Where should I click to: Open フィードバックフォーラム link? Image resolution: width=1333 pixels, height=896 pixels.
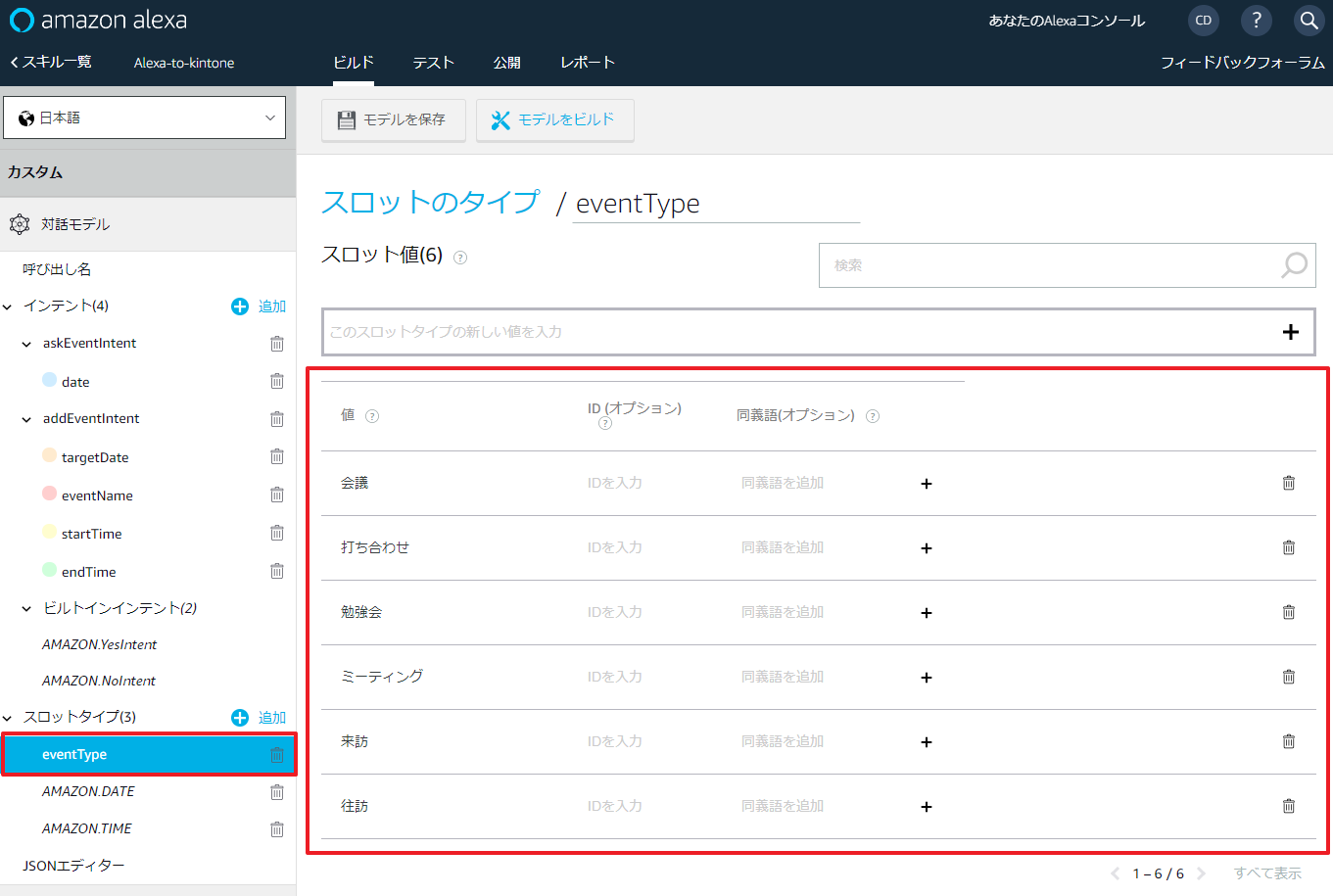point(1242,63)
